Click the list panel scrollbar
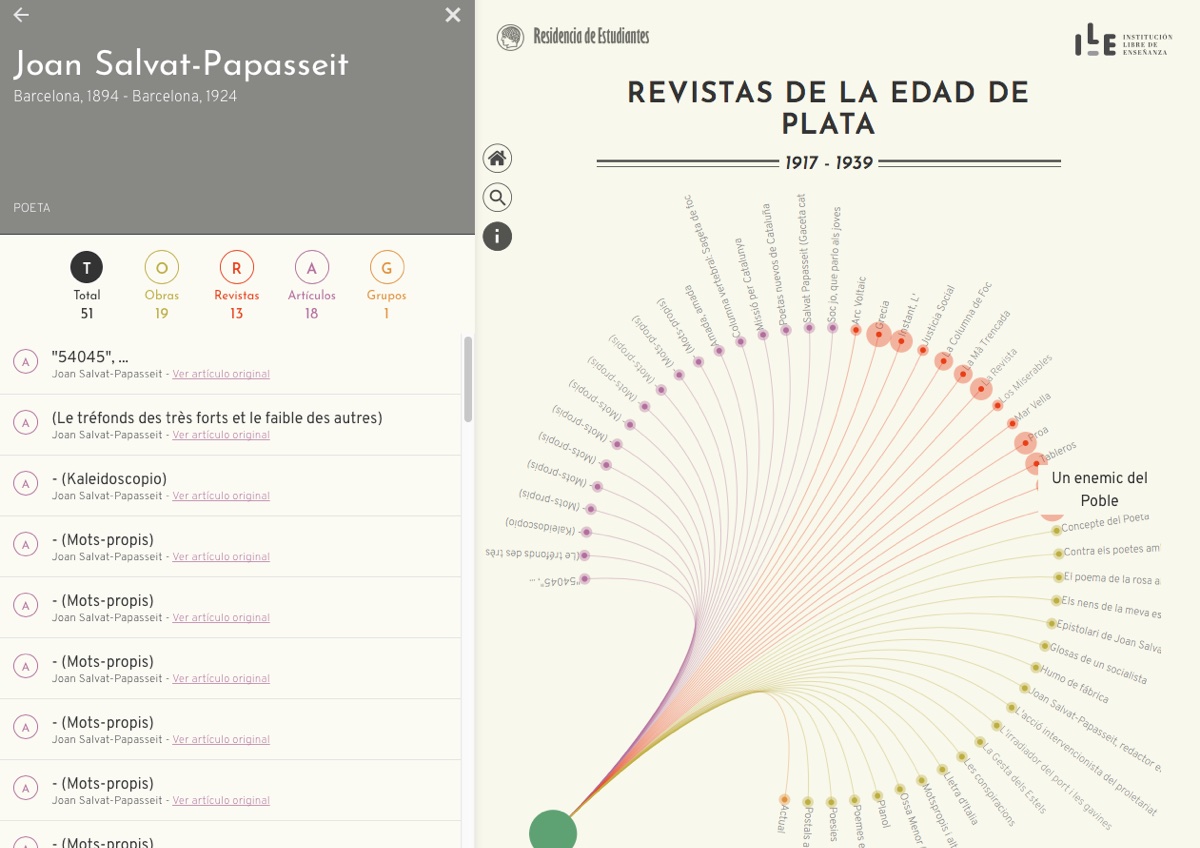 point(468,380)
